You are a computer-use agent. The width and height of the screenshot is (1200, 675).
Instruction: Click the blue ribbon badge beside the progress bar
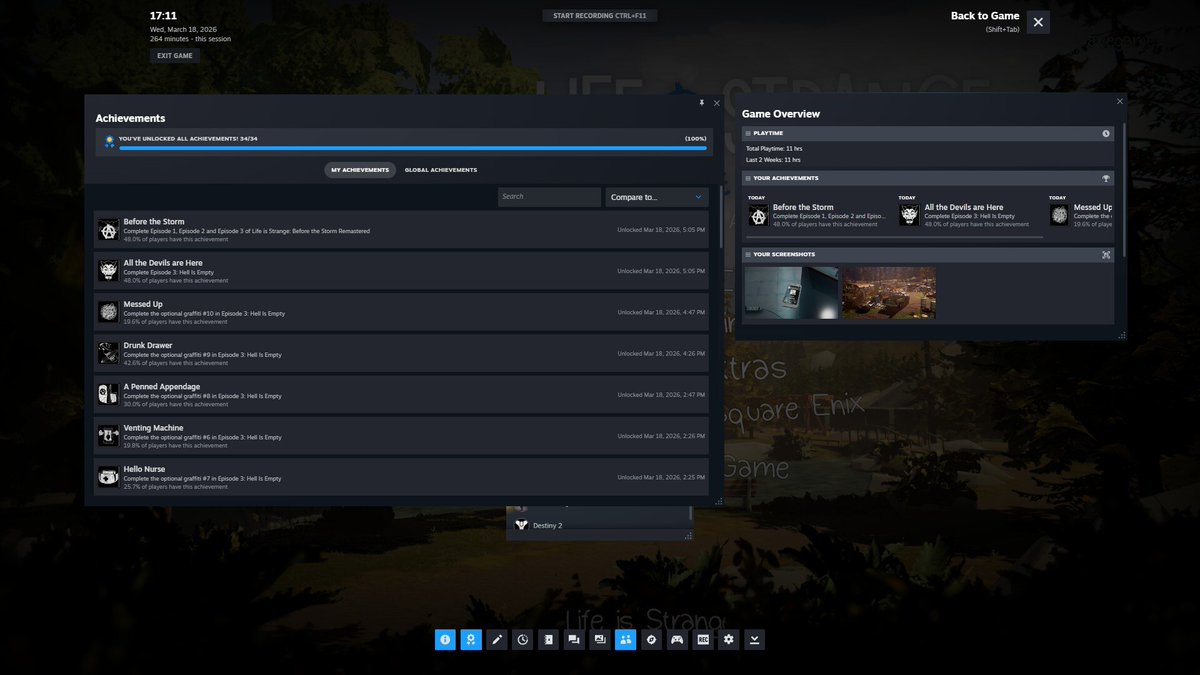(109, 142)
